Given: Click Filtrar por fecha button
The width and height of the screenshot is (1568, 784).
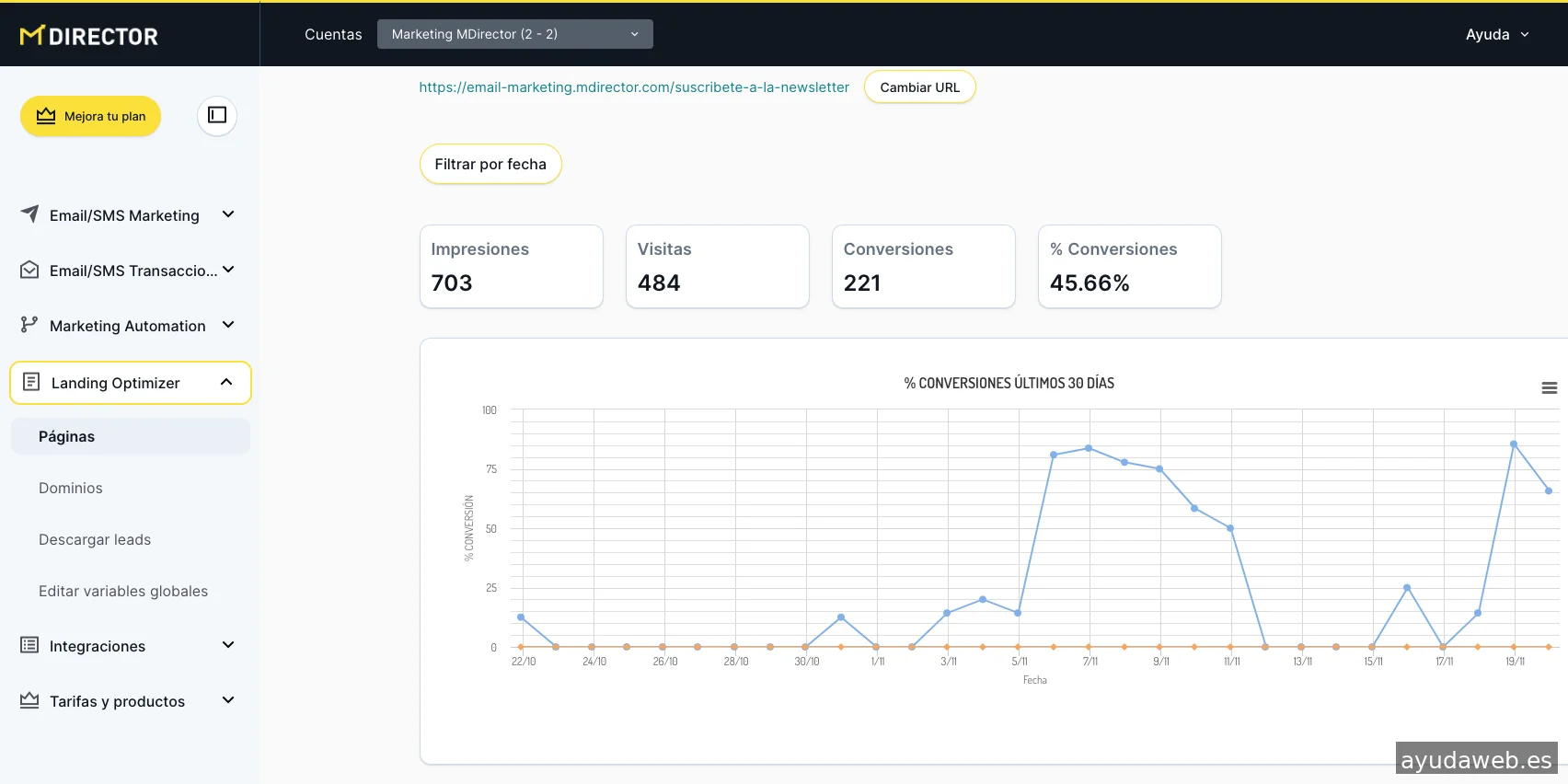Looking at the screenshot, I should [x=490, y=164].
